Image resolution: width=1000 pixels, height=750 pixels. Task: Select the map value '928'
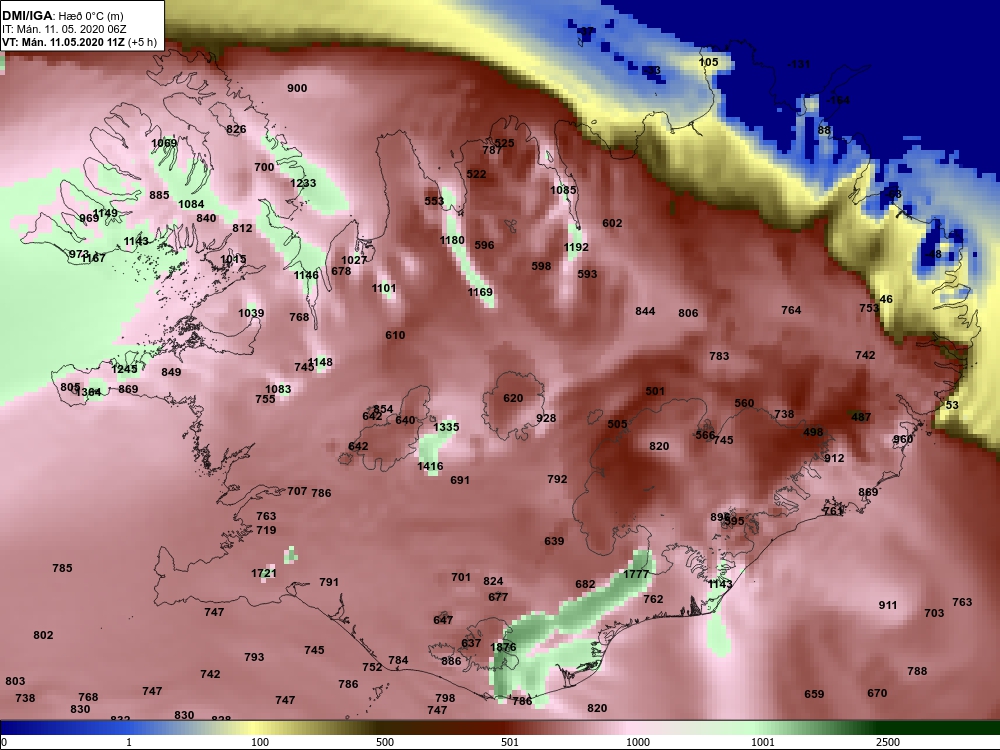point(546,418)
